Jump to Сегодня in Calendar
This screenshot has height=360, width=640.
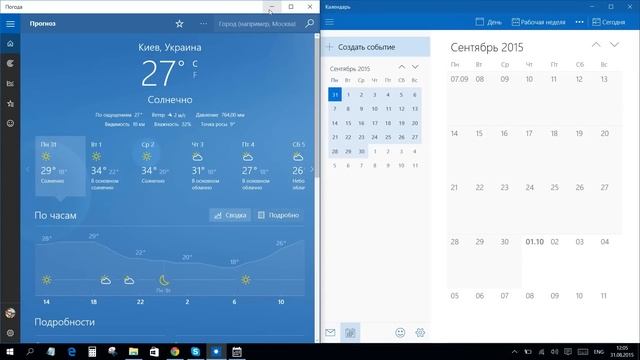pos(609,22)
